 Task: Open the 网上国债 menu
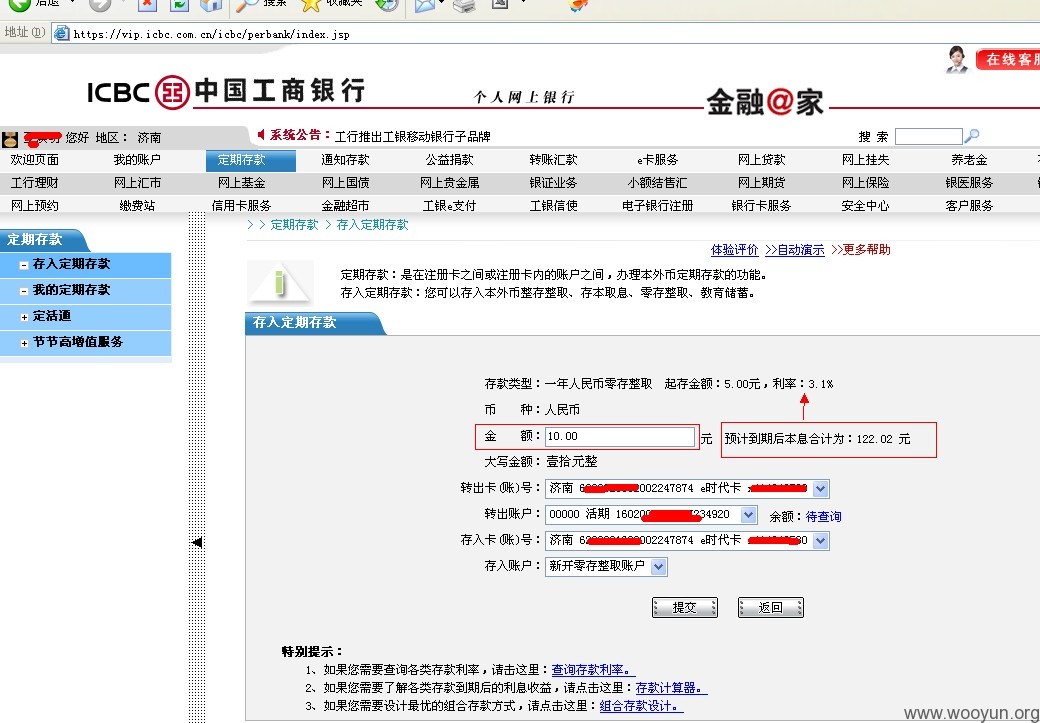[x=346, y=182]
